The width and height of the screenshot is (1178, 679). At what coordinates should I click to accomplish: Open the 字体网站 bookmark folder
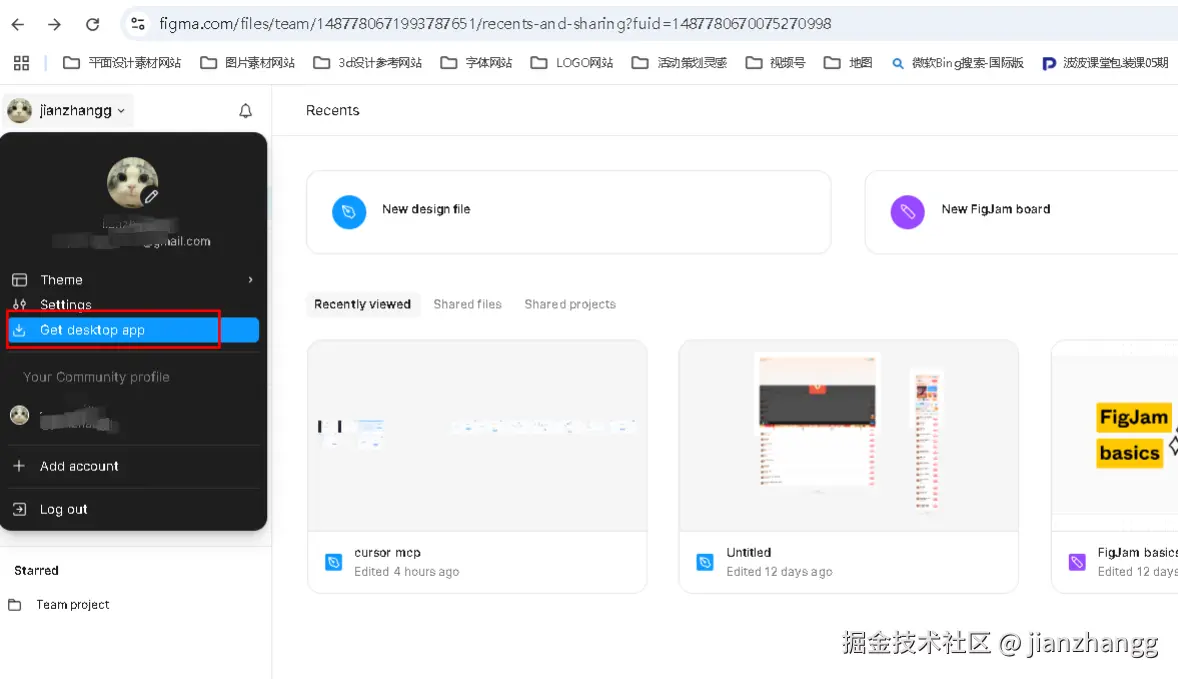(x=476, y=63)
